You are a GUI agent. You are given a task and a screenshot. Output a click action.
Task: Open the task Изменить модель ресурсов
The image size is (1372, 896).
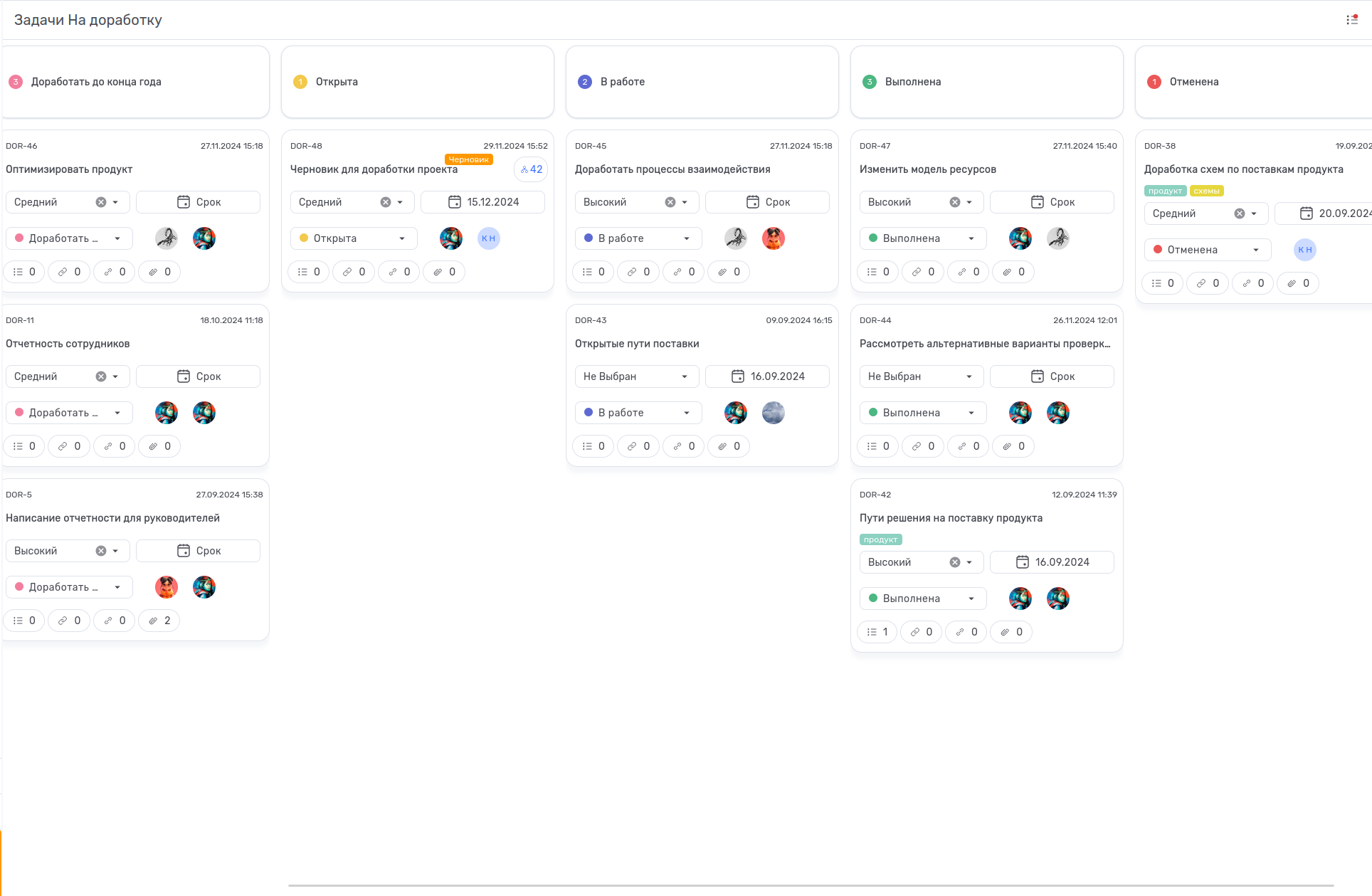pos(927,169)
